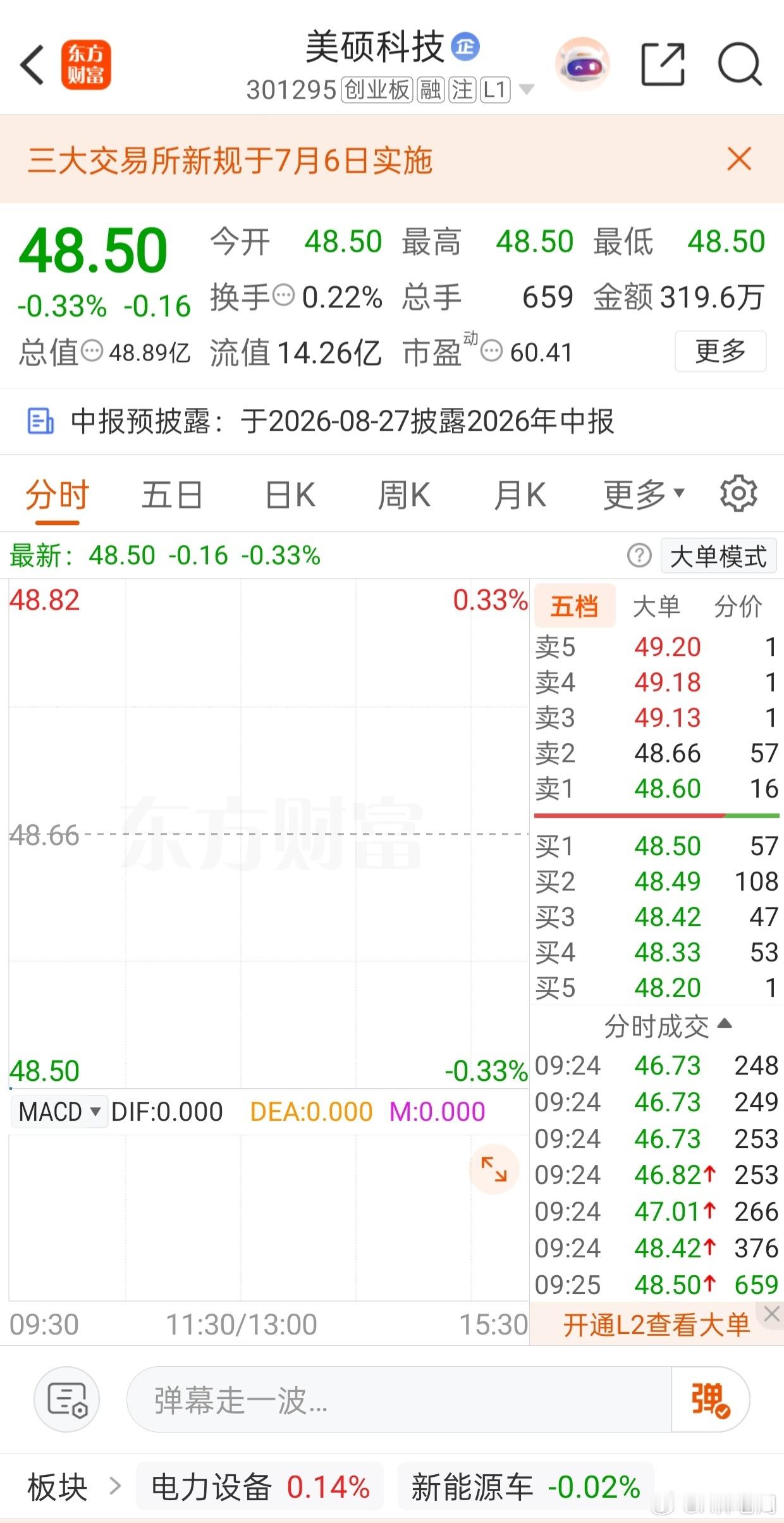Switch to the 日K tab

[x=291, y=495]
